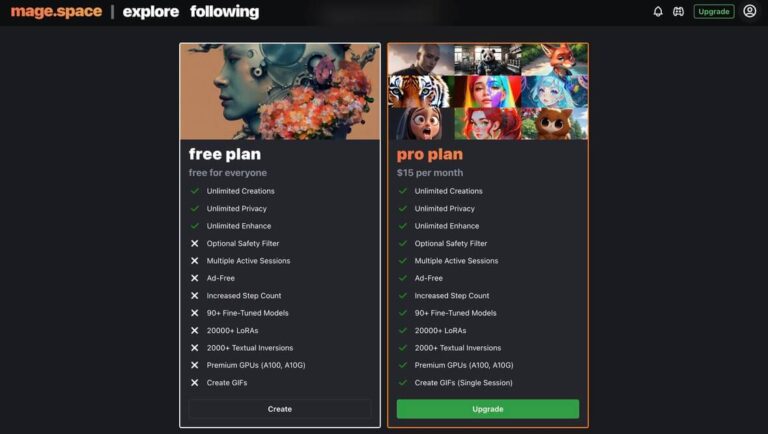Screen dimensions: 768x434
Task: Click the Upgrade button in header
Action: (x=714, y=11)
